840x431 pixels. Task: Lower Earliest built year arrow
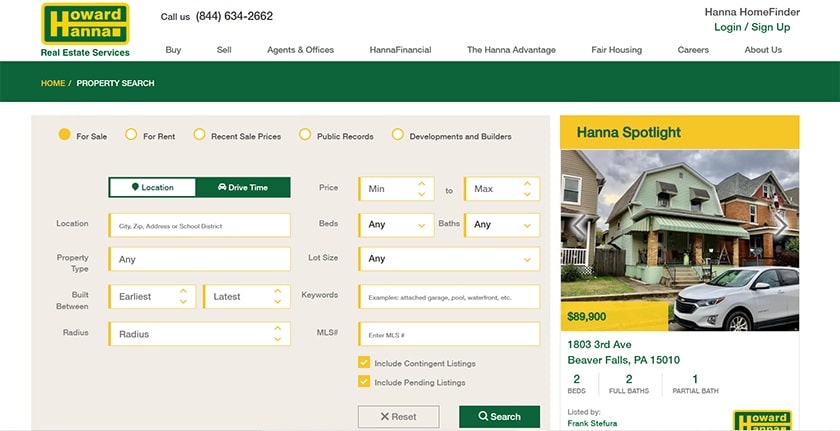183,302
